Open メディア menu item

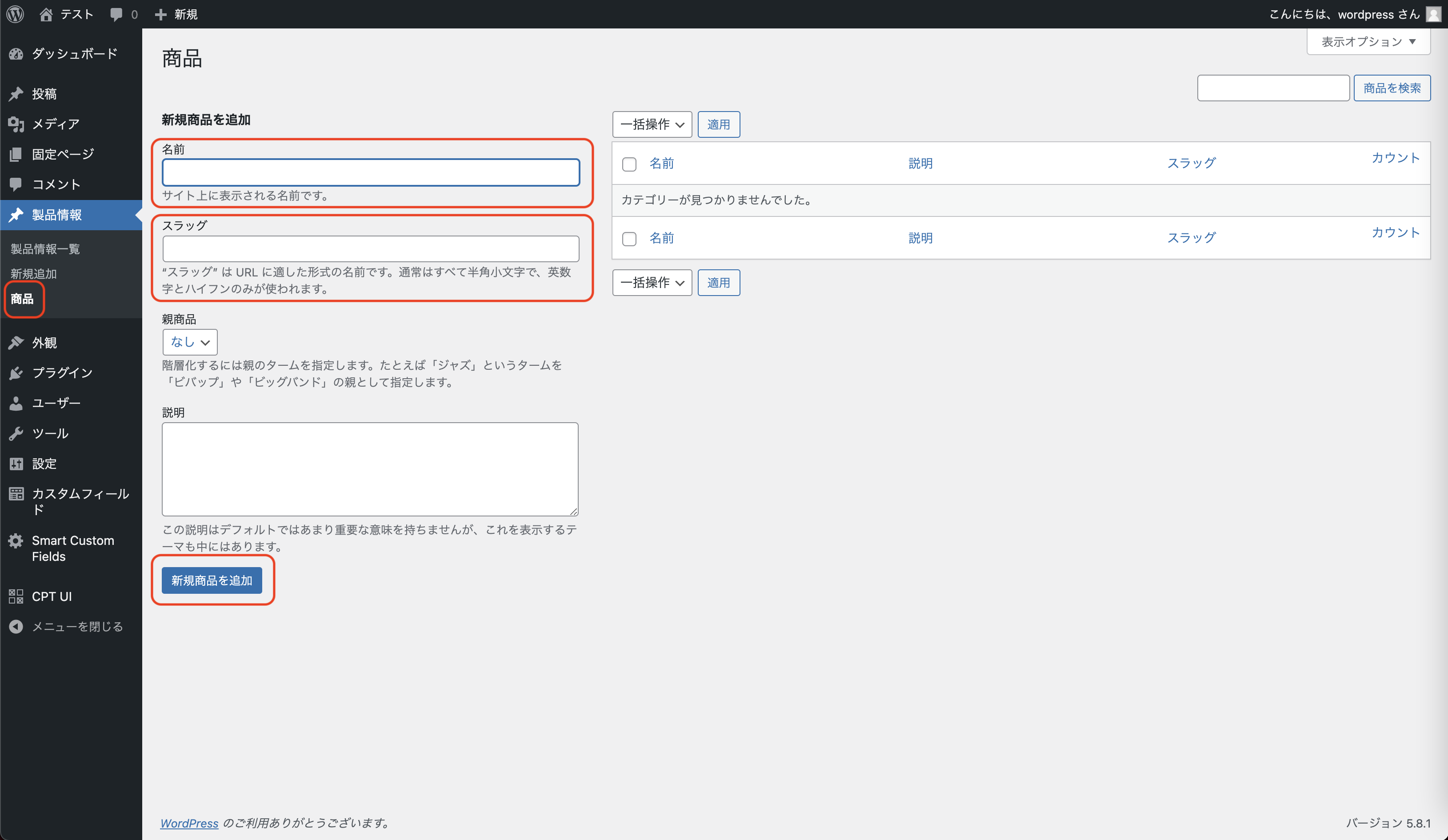(x=71, y=124)
